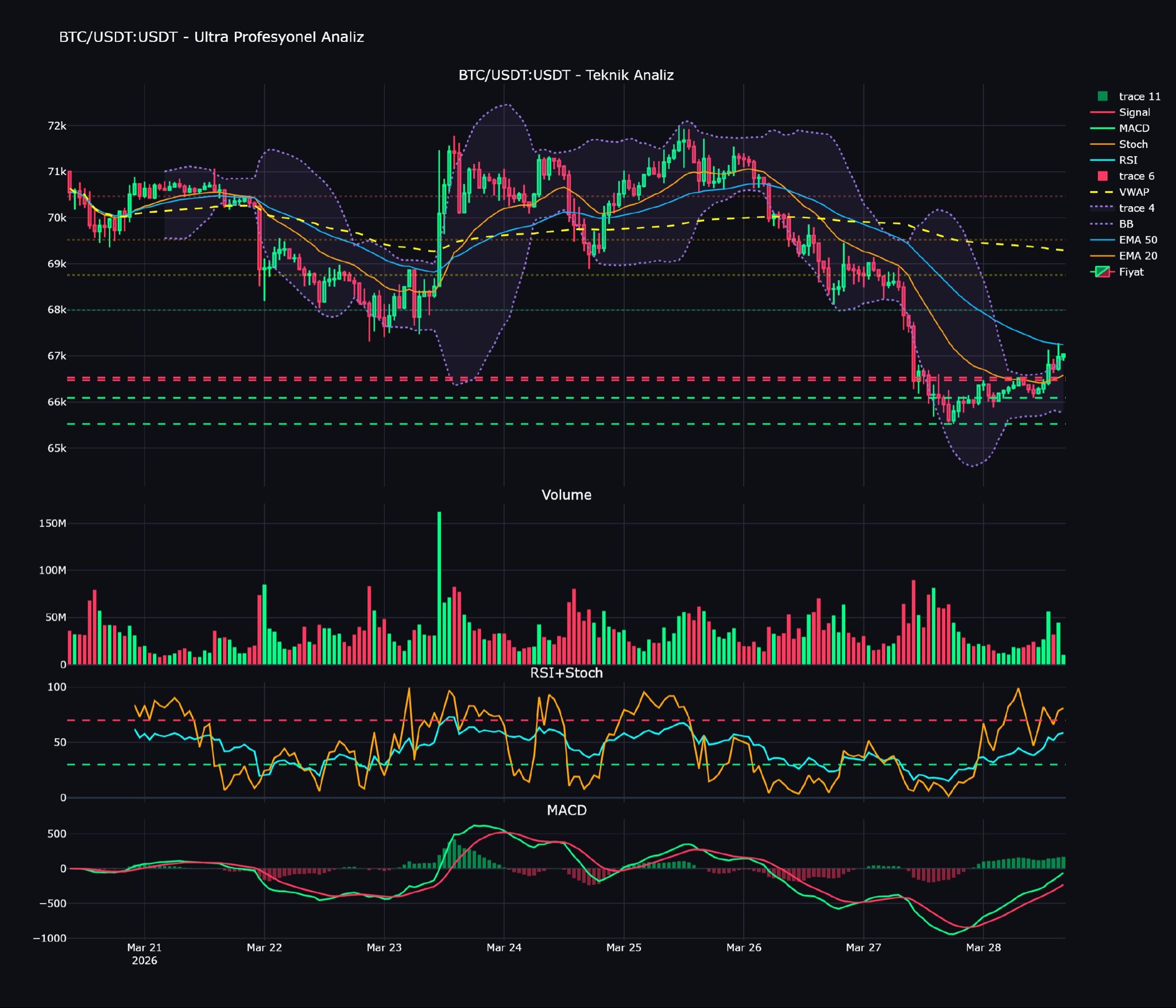This screenshot has width=1176, height=1008.
Task: Click the Teknik Analiz subplot title
Action: point(566,75)
